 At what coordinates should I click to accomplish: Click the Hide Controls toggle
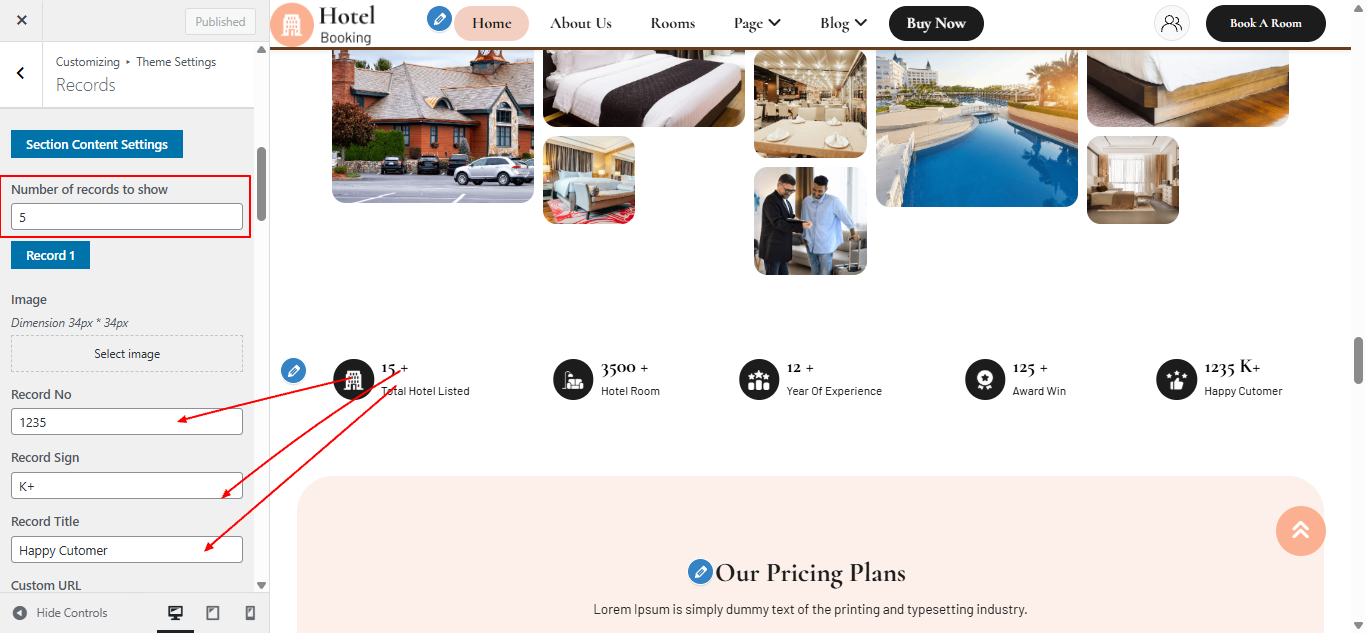[x=60, y=613]
